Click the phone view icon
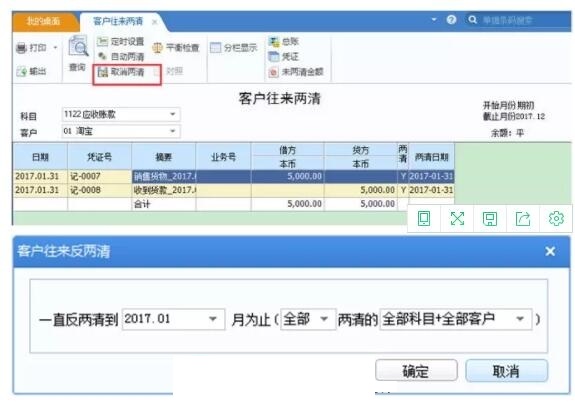The height and width of the screenshot is (405, 575). click(x=424, y=219)
